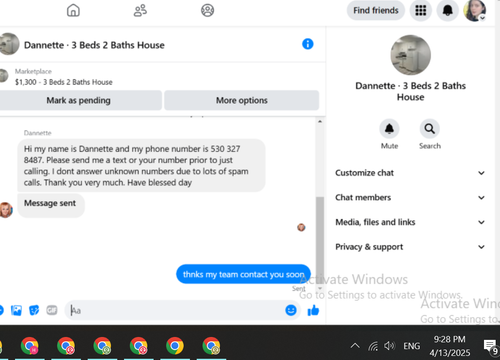500x360 pixels.
Task: Switch ENG input language indicator
Action: pos(412,346)
